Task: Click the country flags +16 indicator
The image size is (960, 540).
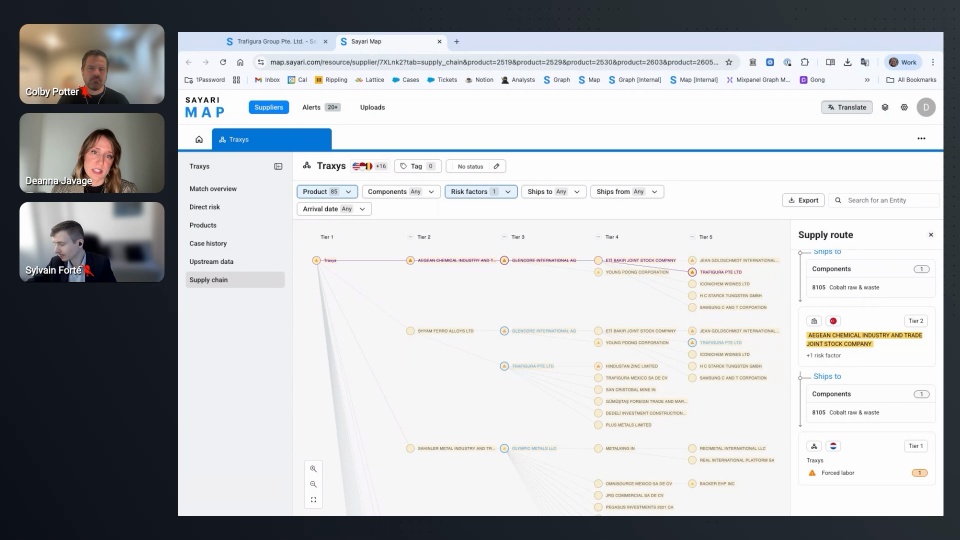Action: (370, 166)
